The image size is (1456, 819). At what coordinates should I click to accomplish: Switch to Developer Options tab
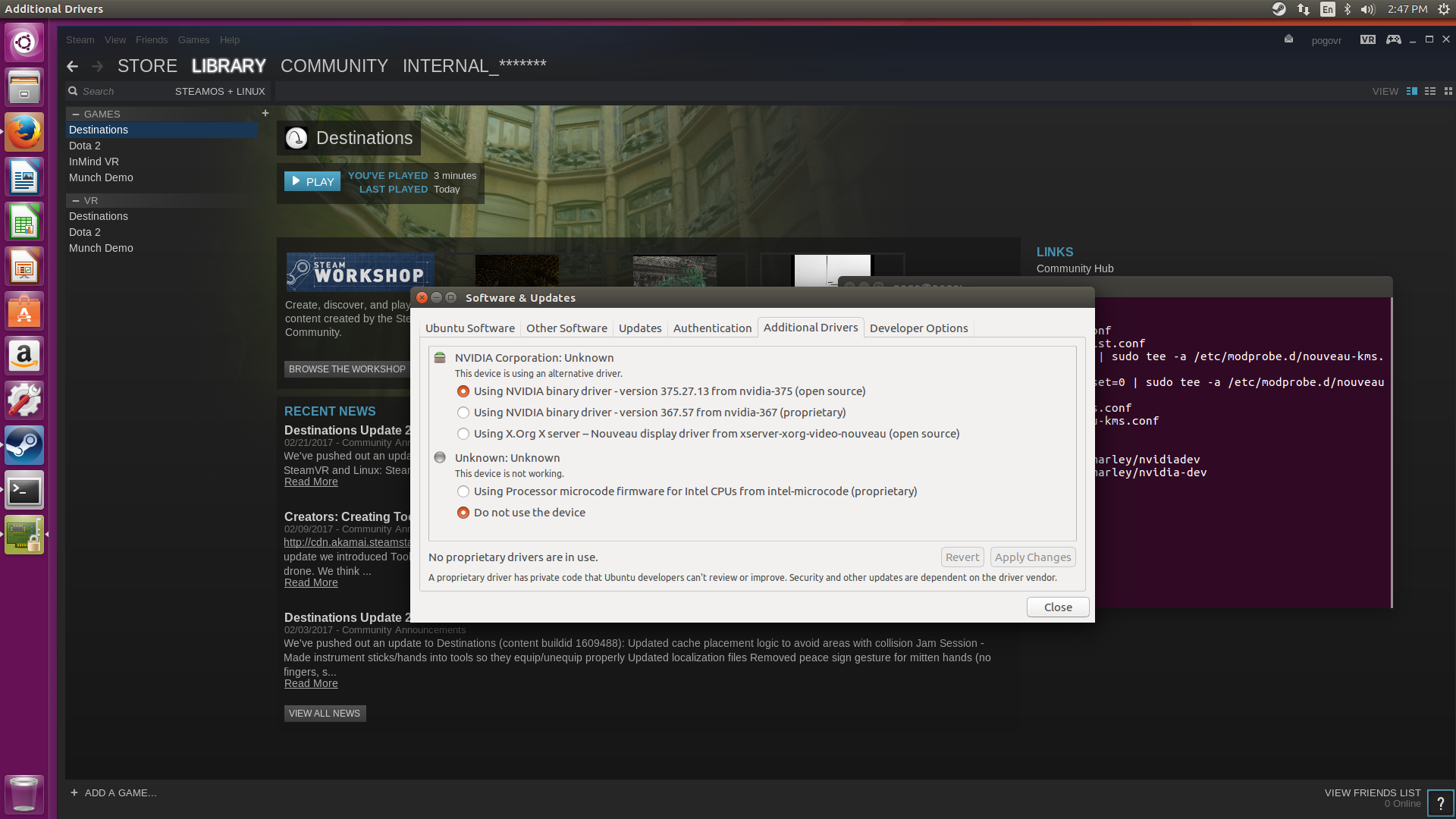click(918, 328)
